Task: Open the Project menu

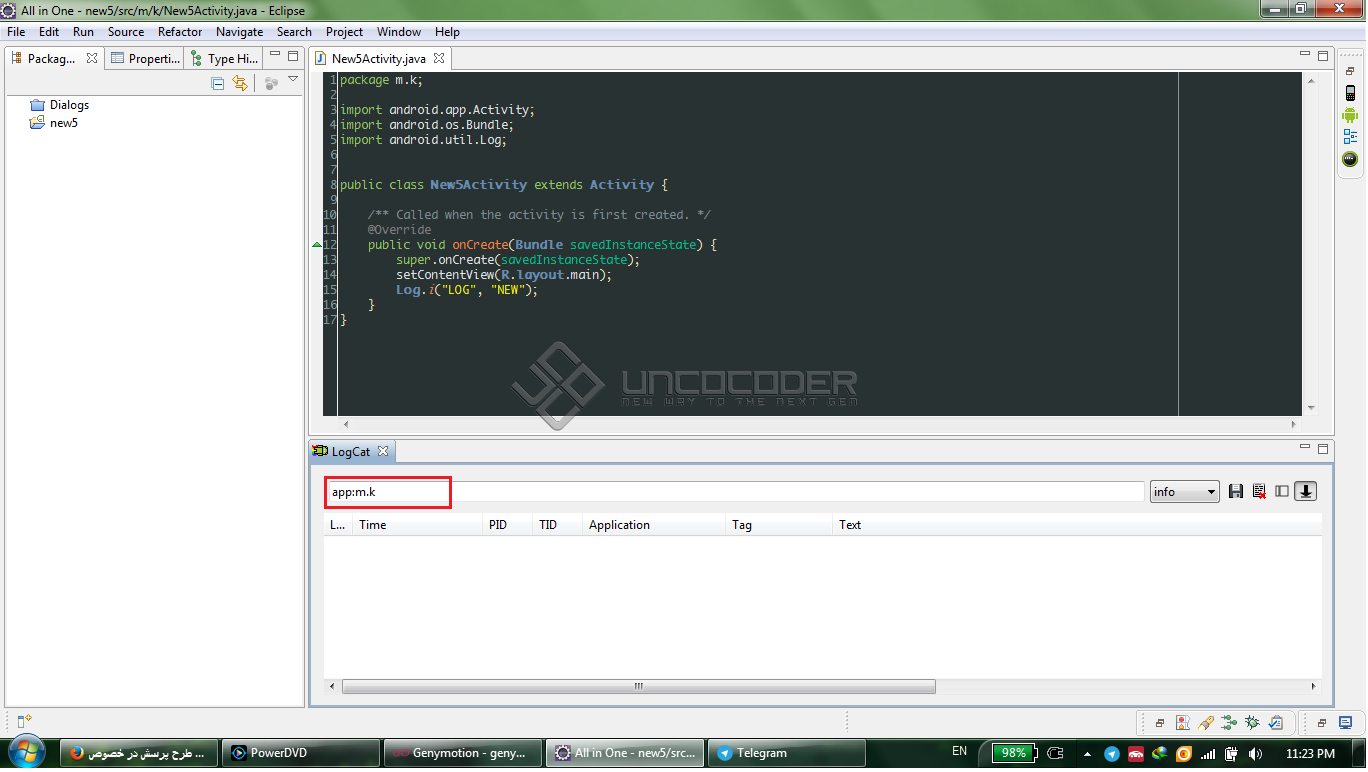Action: pyautogui.click(x=344, y=32)
